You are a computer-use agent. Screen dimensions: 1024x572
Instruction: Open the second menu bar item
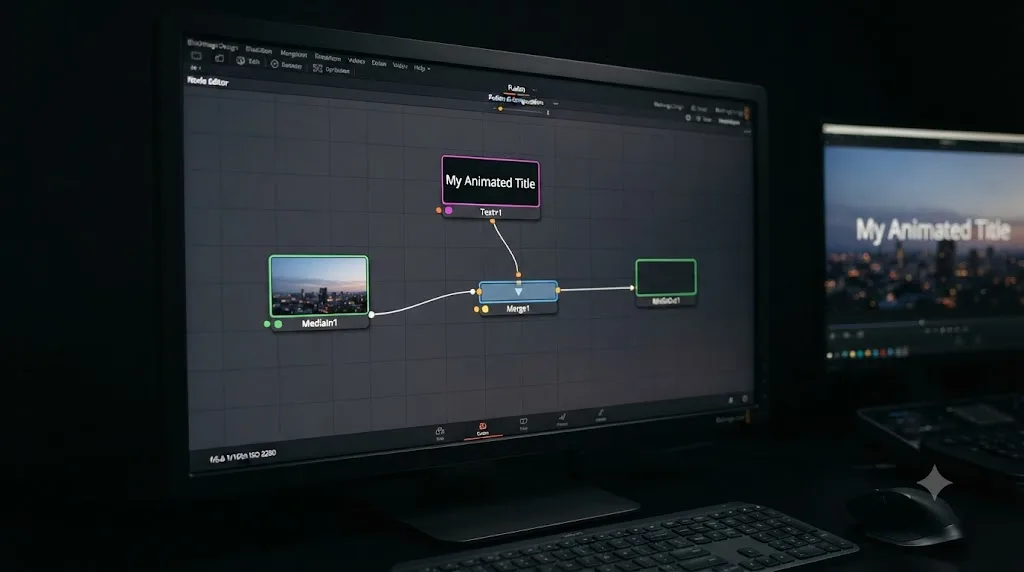(x=259, y=50)
